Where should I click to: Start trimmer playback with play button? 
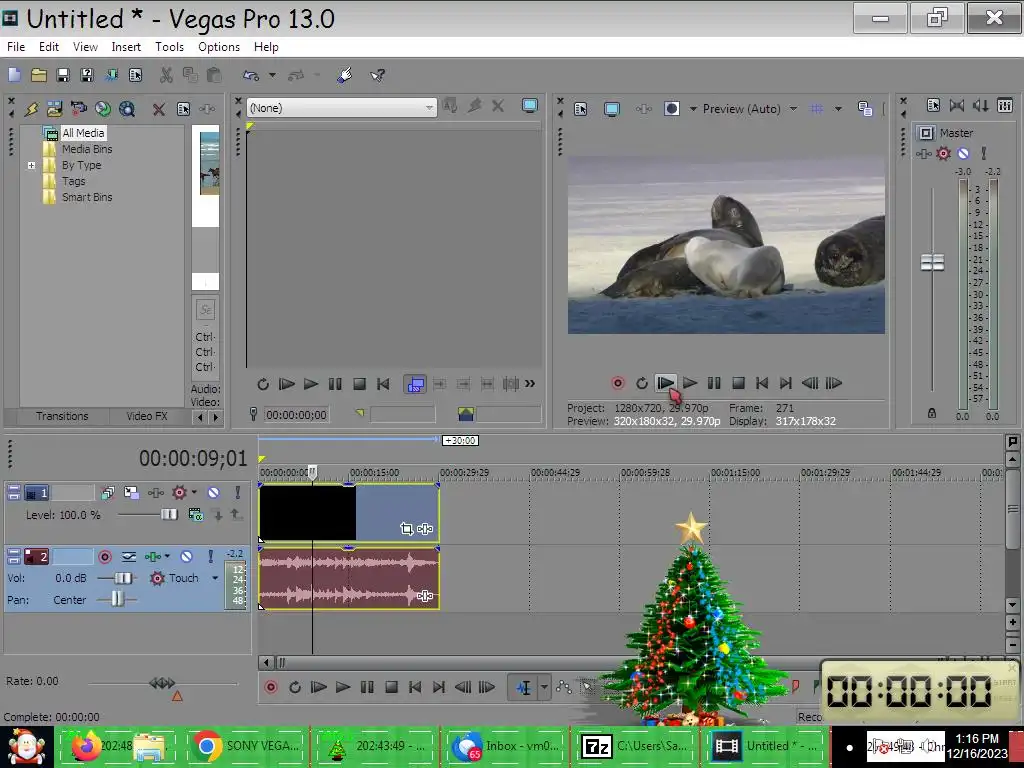click(x=311, y=384)
